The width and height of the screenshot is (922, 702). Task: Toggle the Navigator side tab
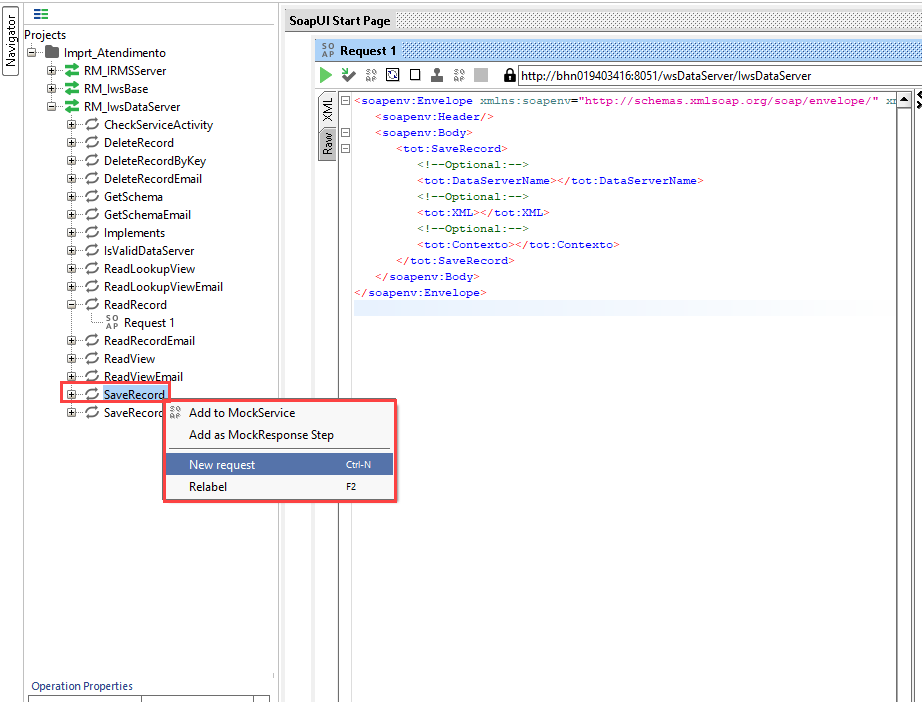click(11, 41)
